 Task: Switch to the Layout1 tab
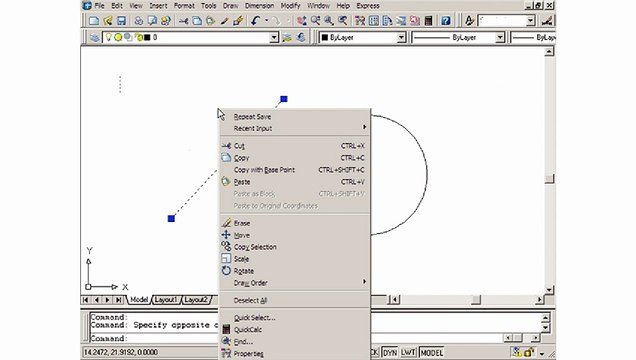[165, 300]
